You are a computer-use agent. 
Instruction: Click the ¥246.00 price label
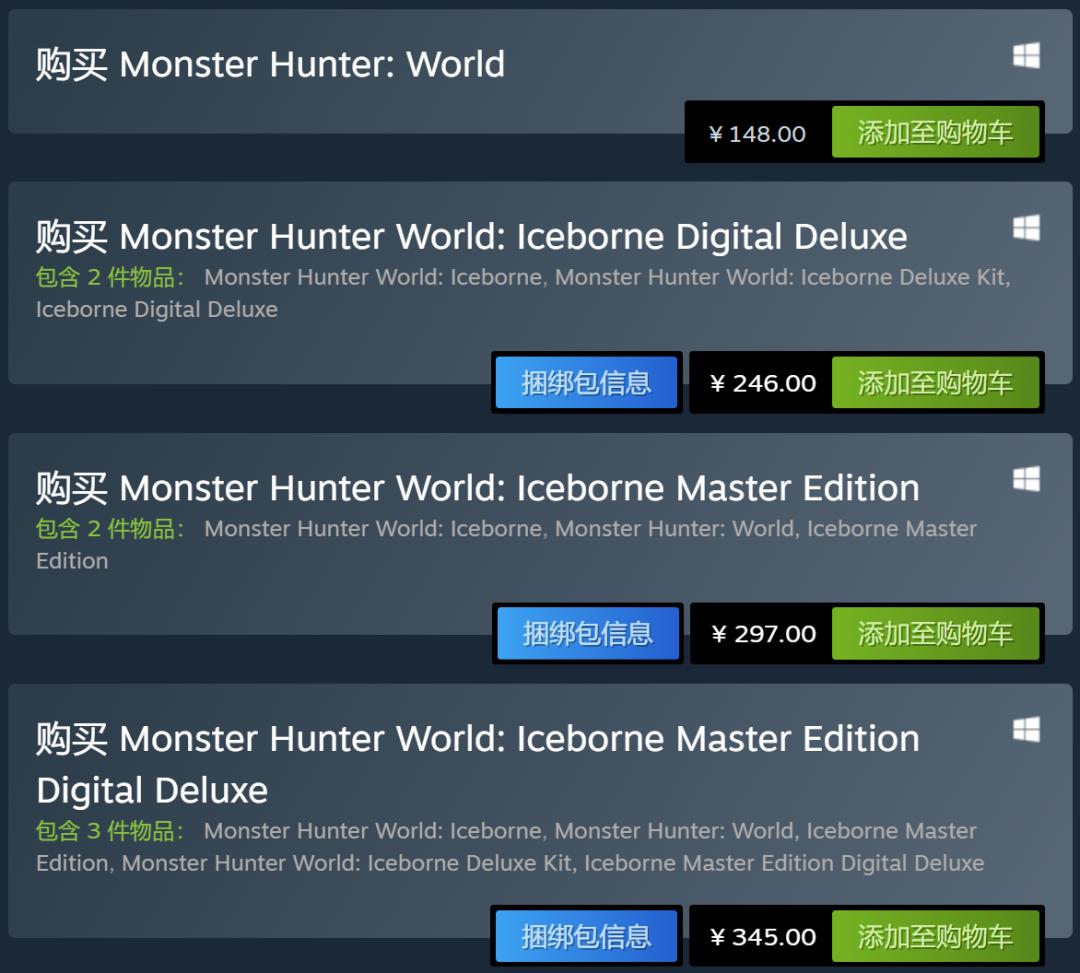click(762, 383)
